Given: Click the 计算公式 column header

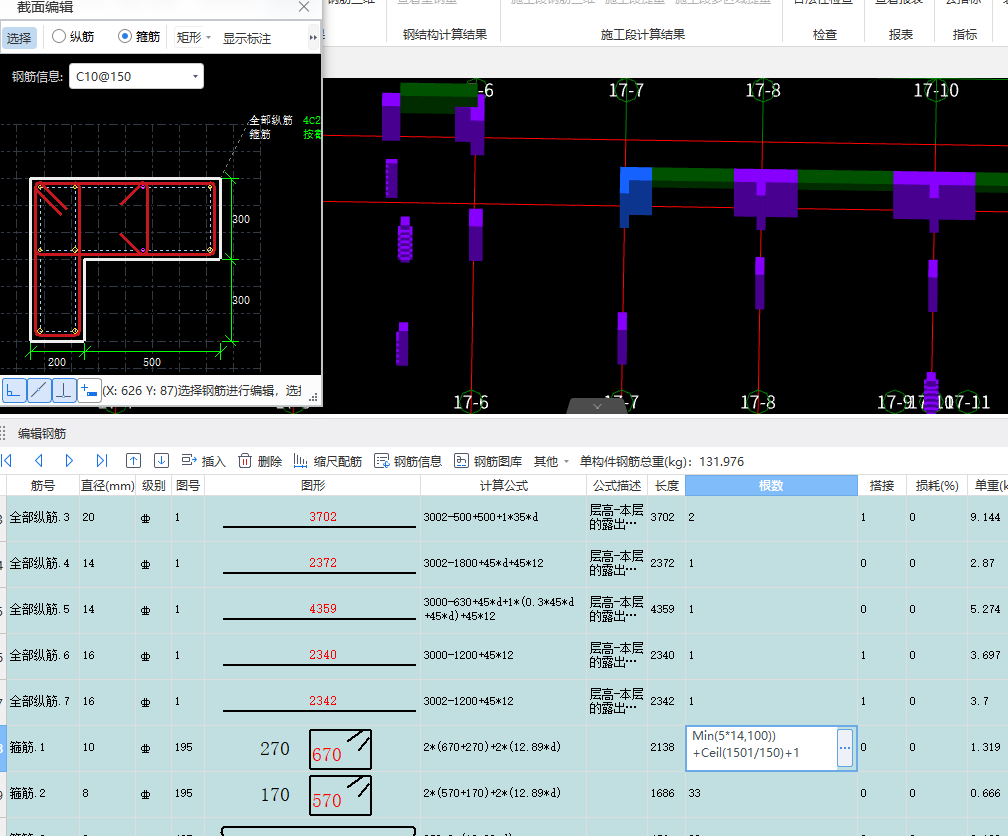Looking at the screenshot, I should point(503,486).
